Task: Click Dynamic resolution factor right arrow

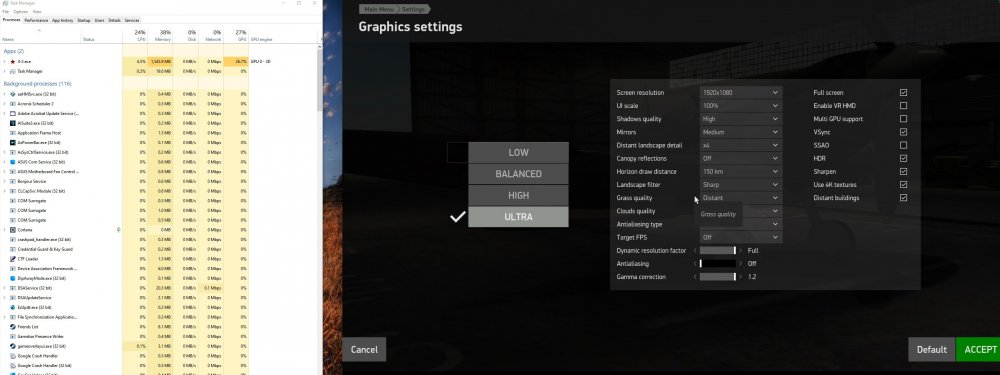Action: (x=740, y=251)
